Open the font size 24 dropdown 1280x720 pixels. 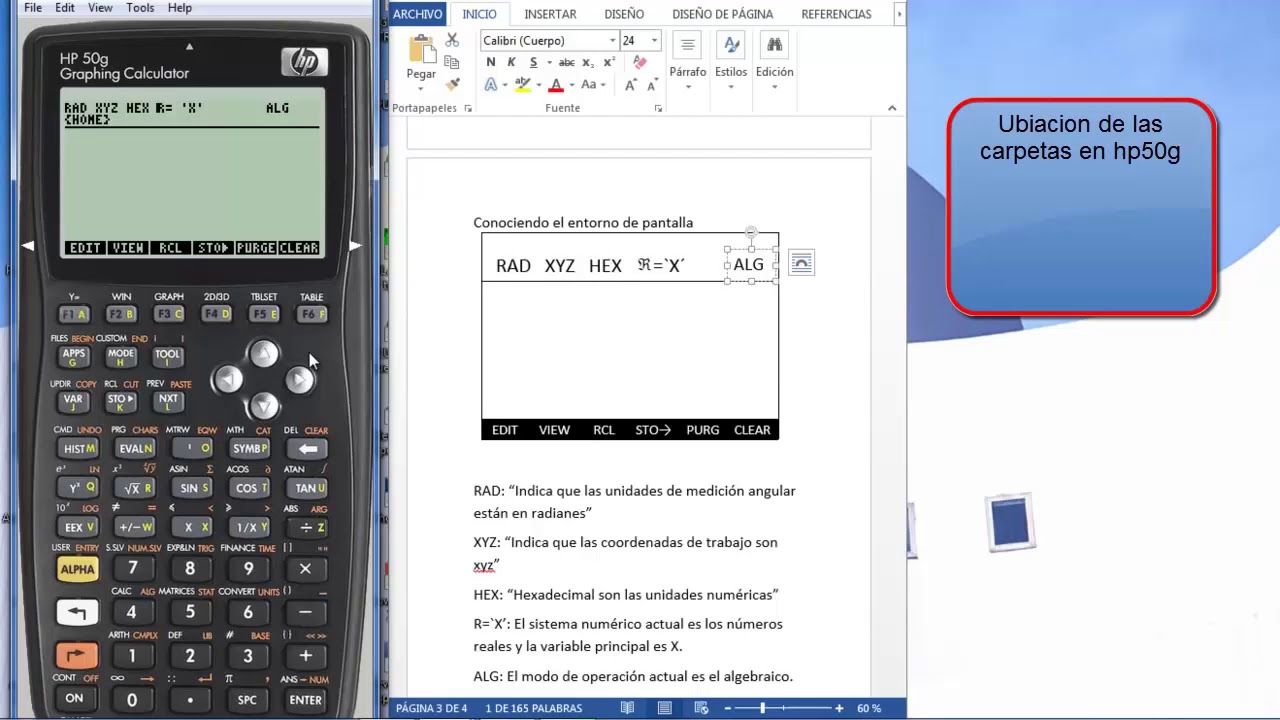tap(654, 40)
